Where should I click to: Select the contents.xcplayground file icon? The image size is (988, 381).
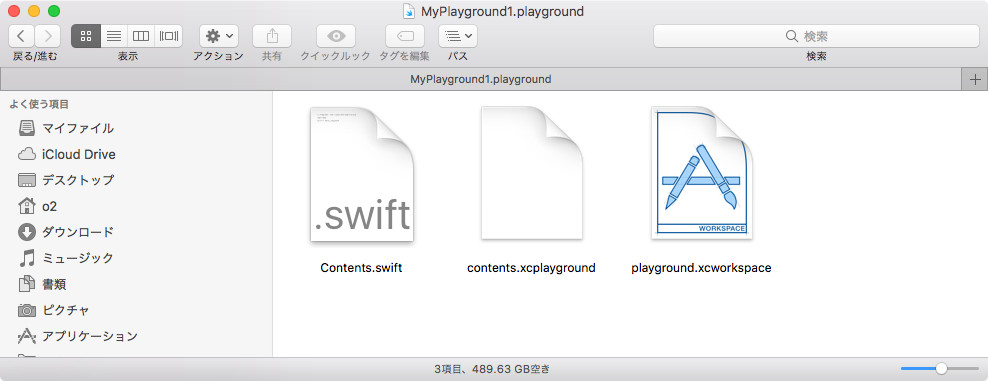click(532, 173)
